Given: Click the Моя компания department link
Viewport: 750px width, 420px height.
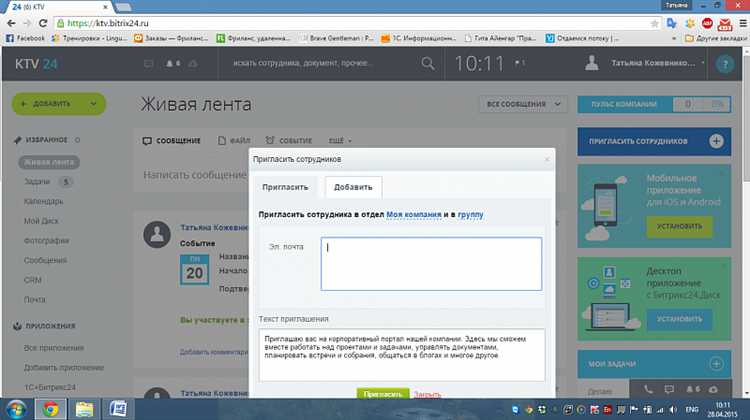Looking at the screenshot, I should 414,214.
